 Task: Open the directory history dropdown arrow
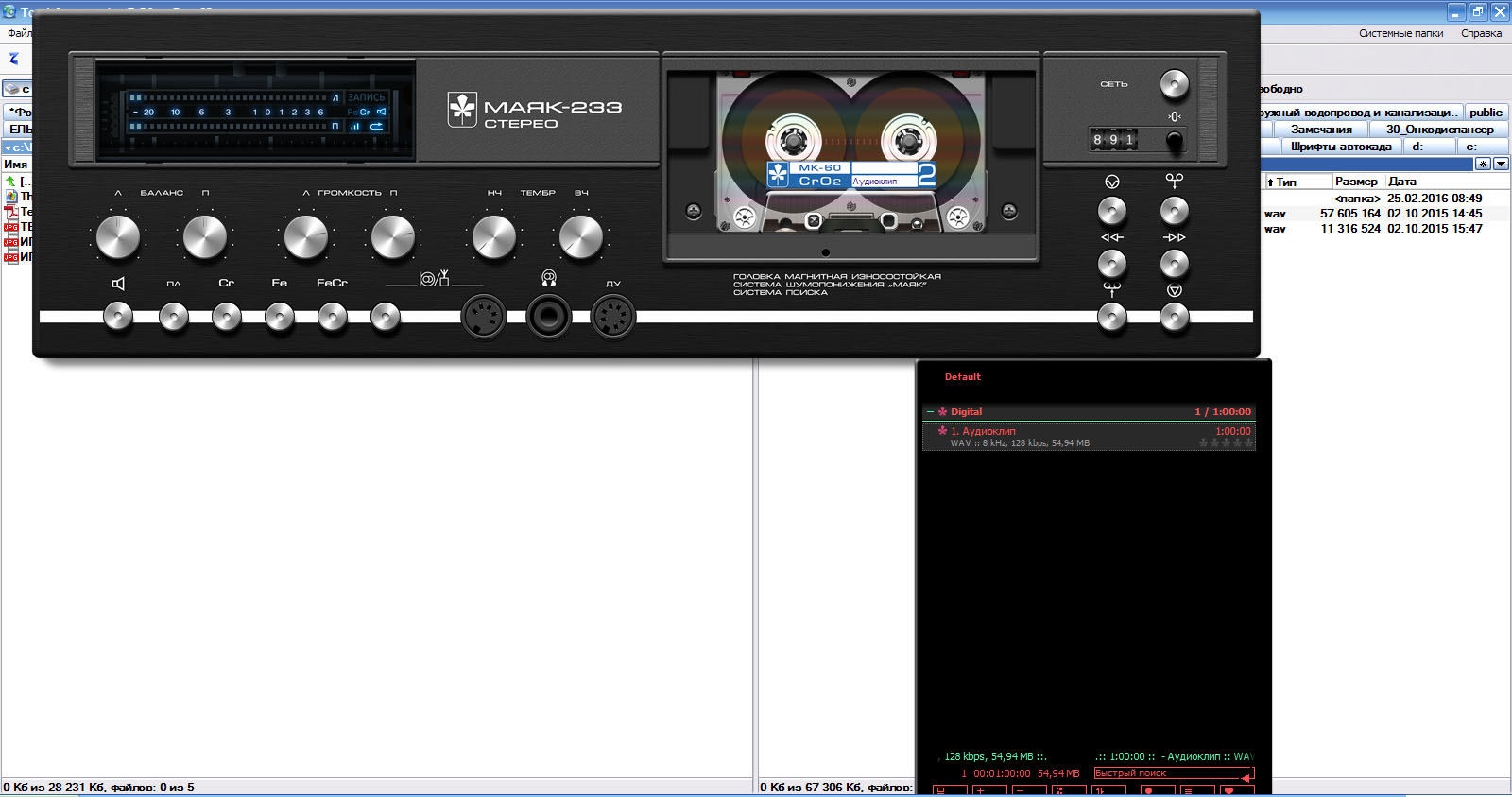point(1501,164)
